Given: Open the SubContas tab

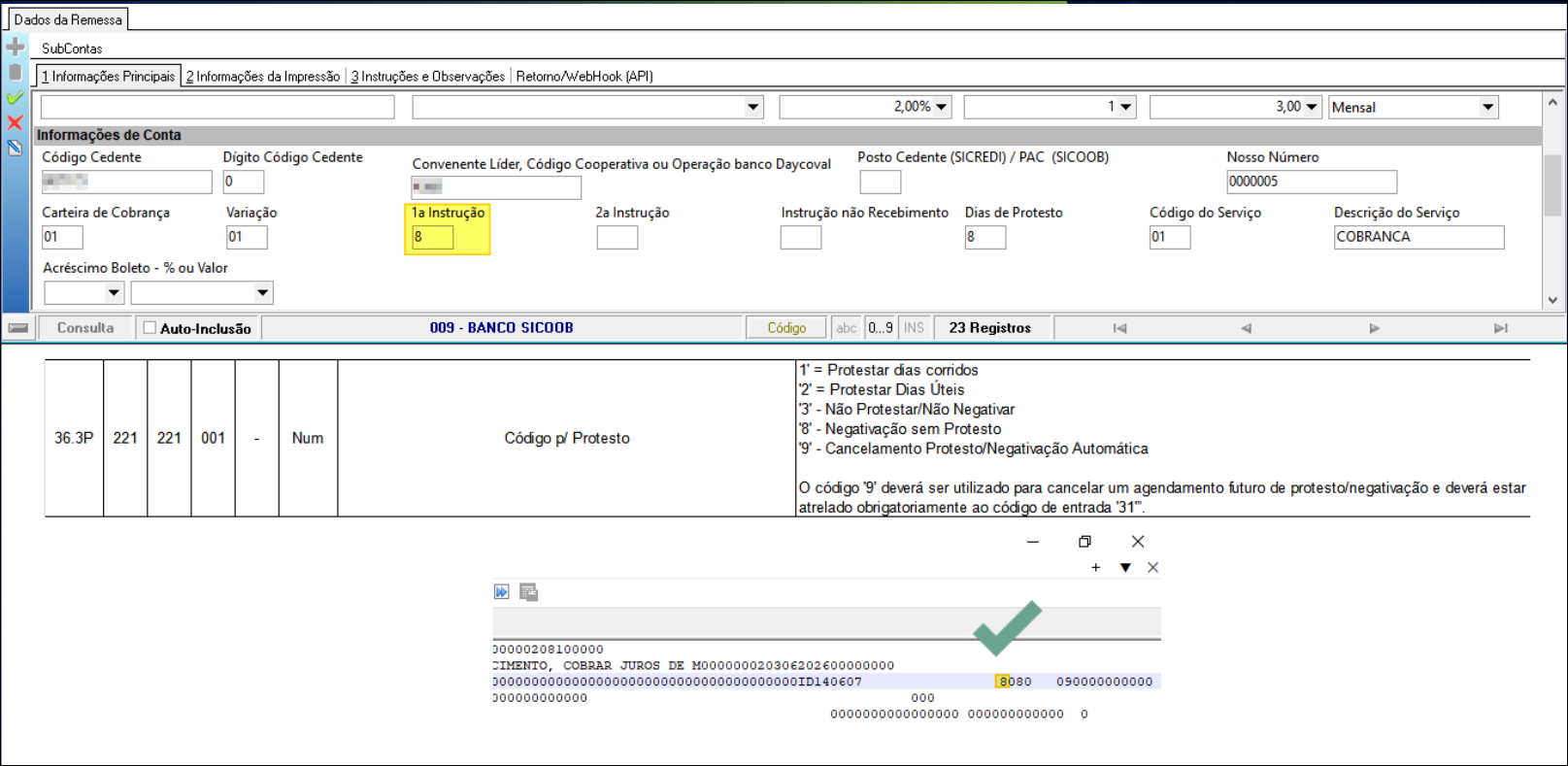Looking at the screenshot, I should [72, 49].
